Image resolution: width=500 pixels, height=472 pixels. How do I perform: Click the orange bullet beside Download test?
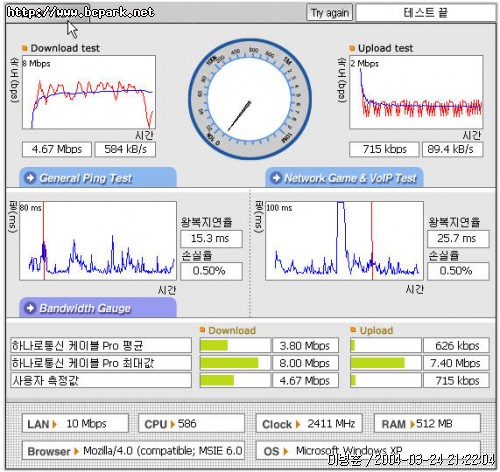(x=24, y=48)
